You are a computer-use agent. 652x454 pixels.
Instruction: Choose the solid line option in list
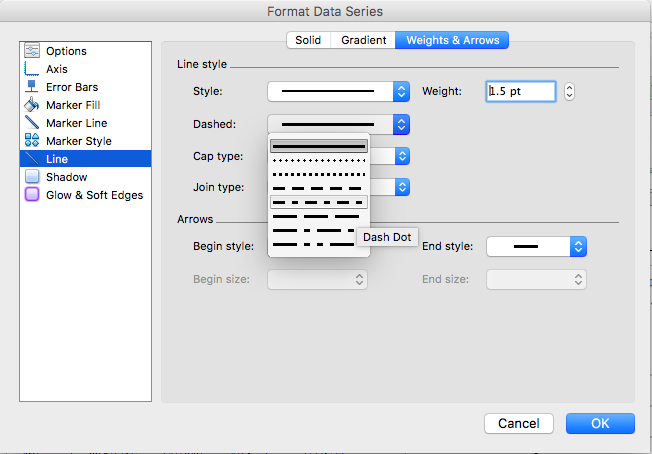coord(318,146)
